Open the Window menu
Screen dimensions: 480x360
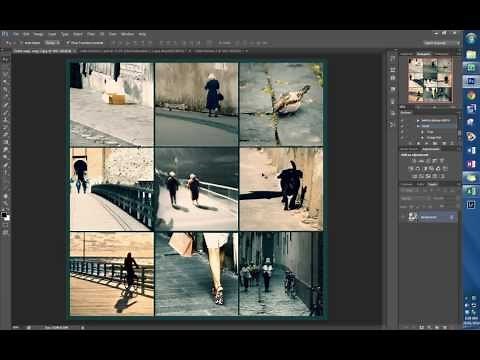[127, 34]
